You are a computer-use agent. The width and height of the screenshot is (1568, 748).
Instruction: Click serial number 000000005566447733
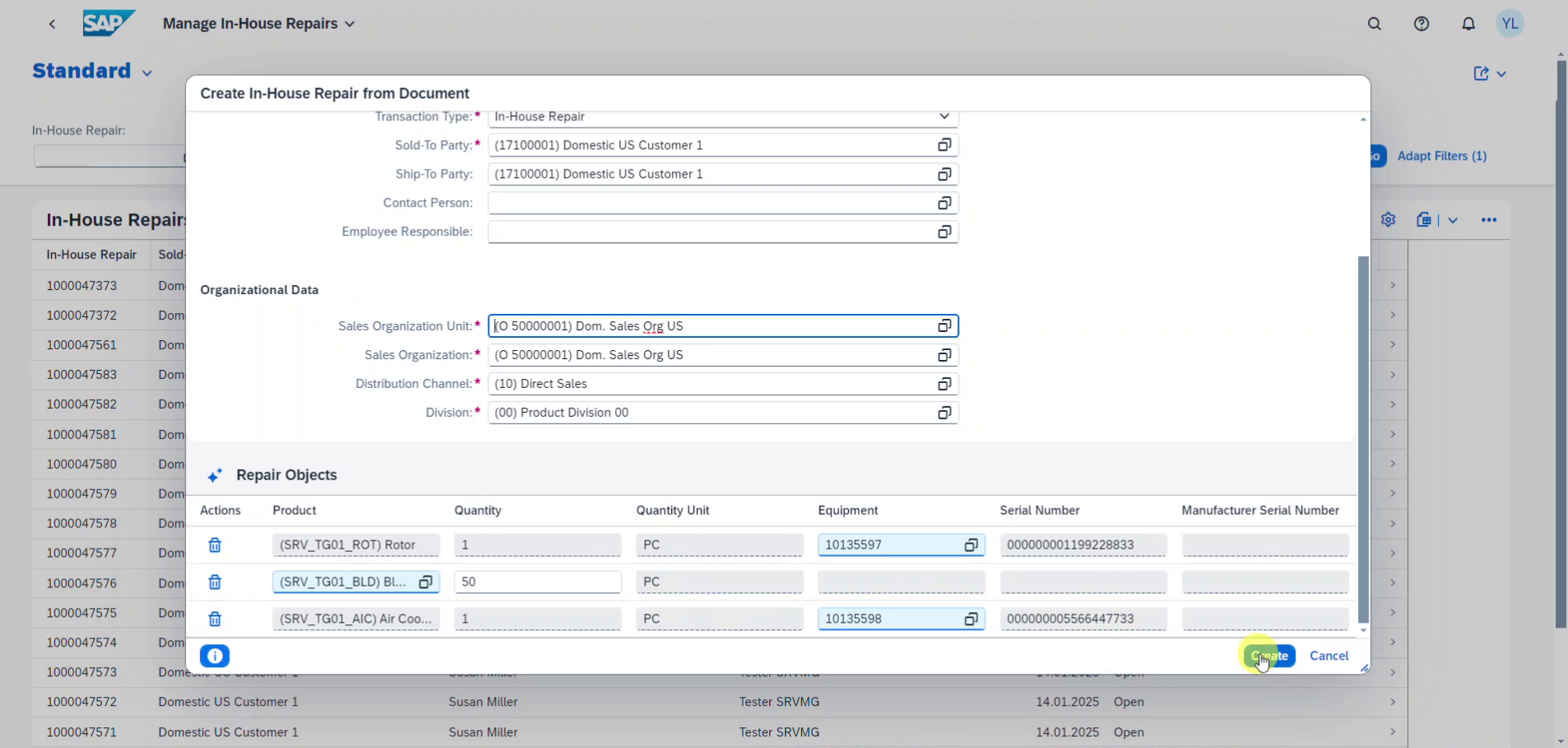[1083, 619]
